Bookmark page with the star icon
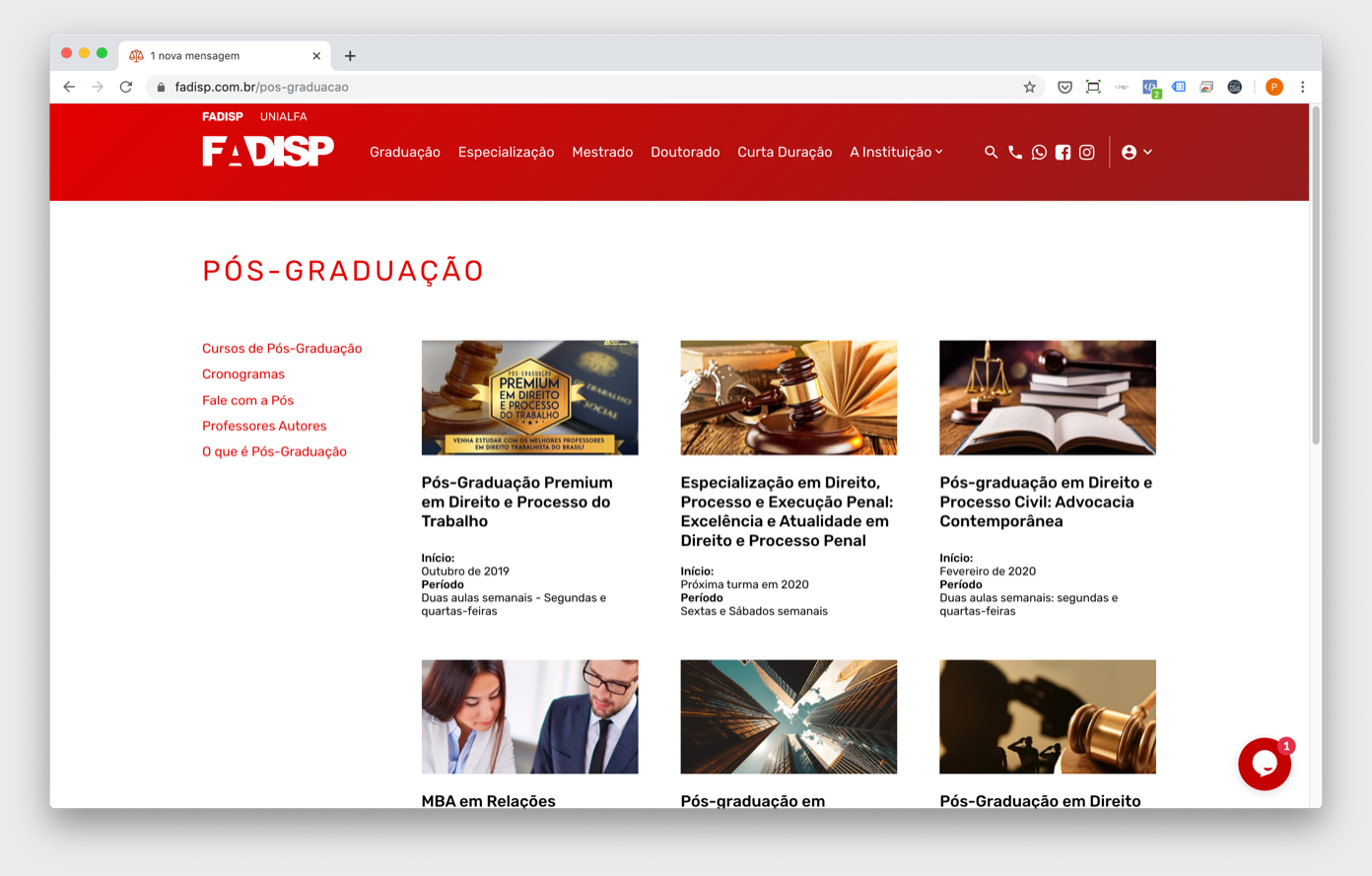This screenshot has width=1372, height=876. click(x=1029, y=87)
